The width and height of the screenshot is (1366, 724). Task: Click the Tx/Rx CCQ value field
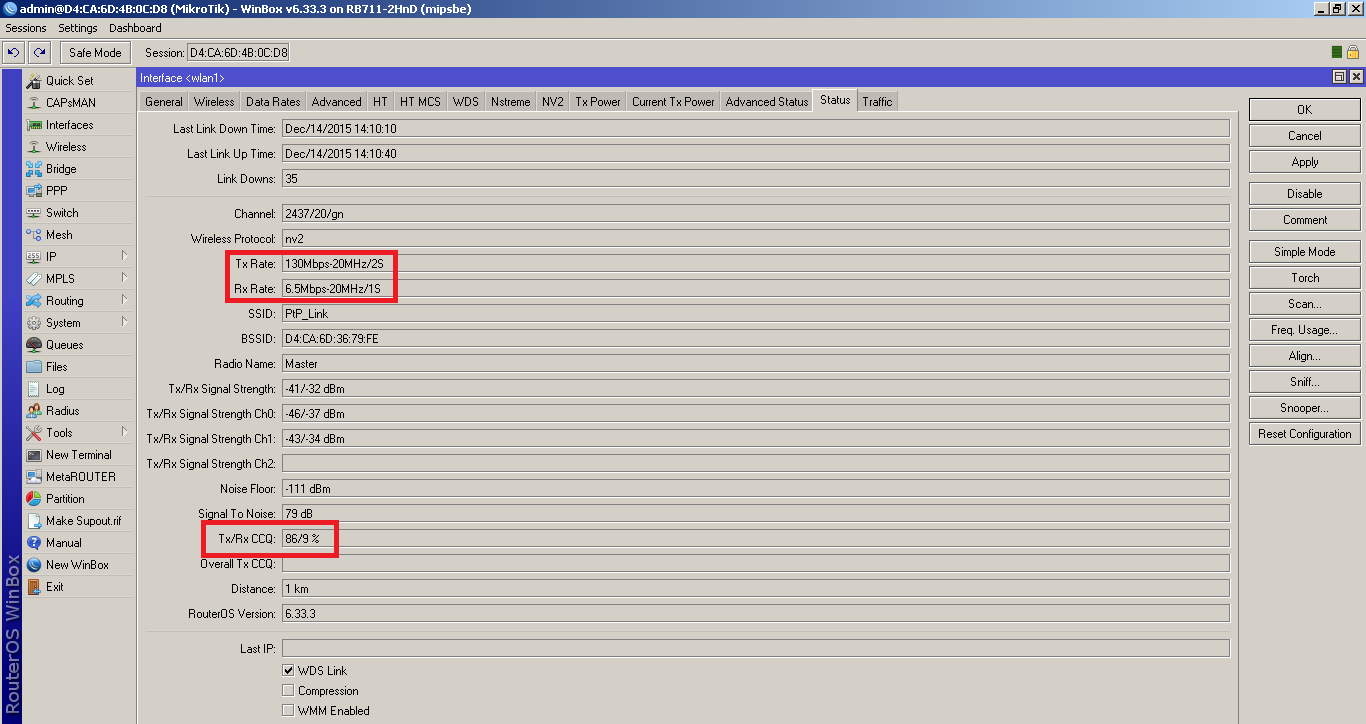(755, 539)
